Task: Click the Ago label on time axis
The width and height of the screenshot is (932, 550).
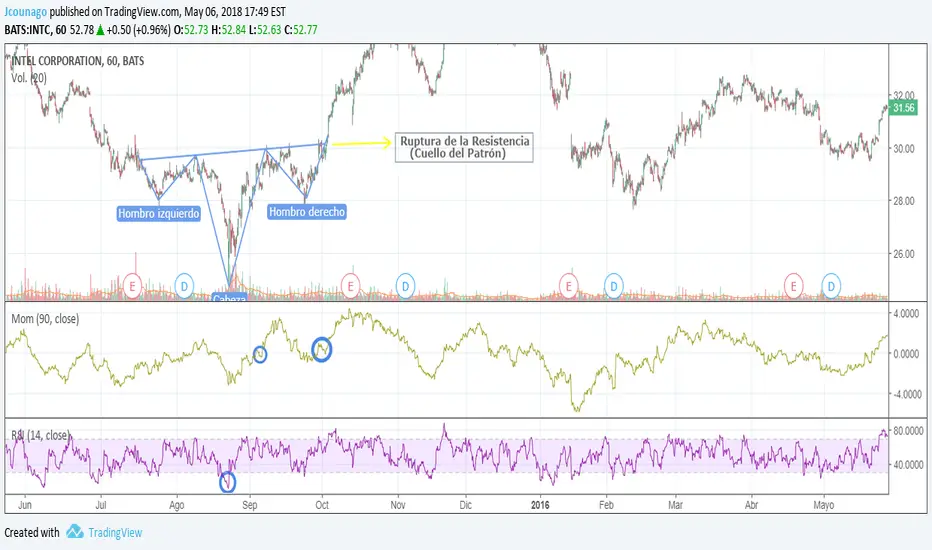Action: [x=177, y=505]
